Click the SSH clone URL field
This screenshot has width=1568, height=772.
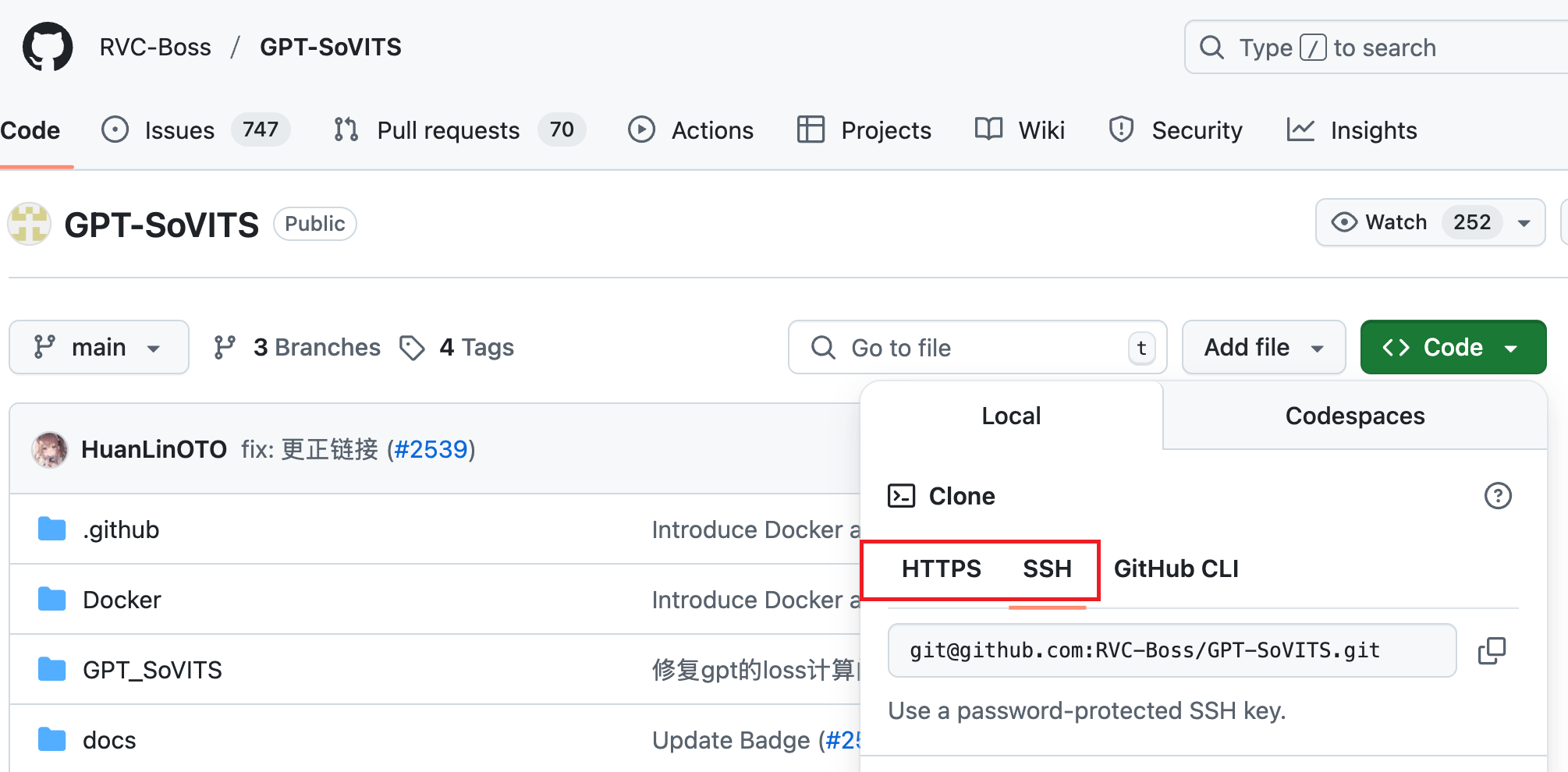(x=1172, y=650)
